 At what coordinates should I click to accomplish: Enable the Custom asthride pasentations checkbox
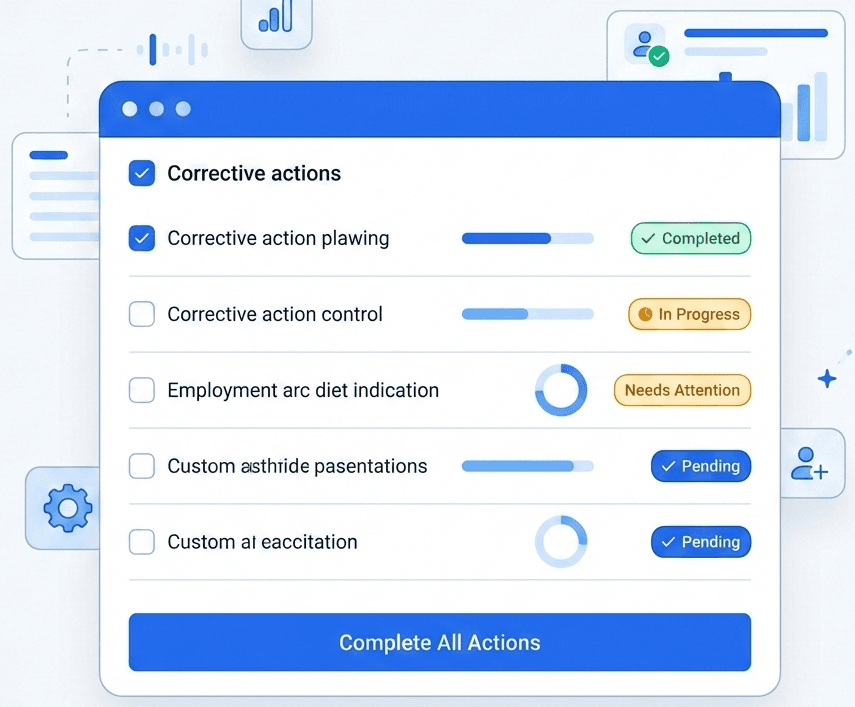142,466
